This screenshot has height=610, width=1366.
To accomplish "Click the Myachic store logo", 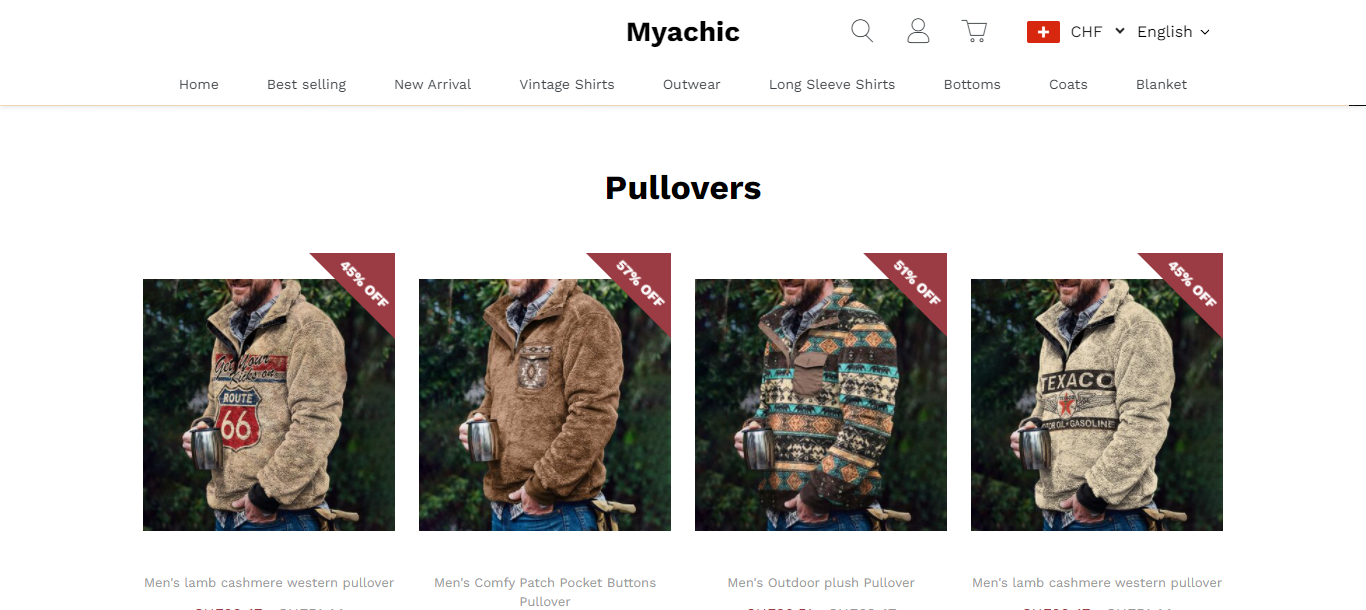I will click(x=683, y=32).
